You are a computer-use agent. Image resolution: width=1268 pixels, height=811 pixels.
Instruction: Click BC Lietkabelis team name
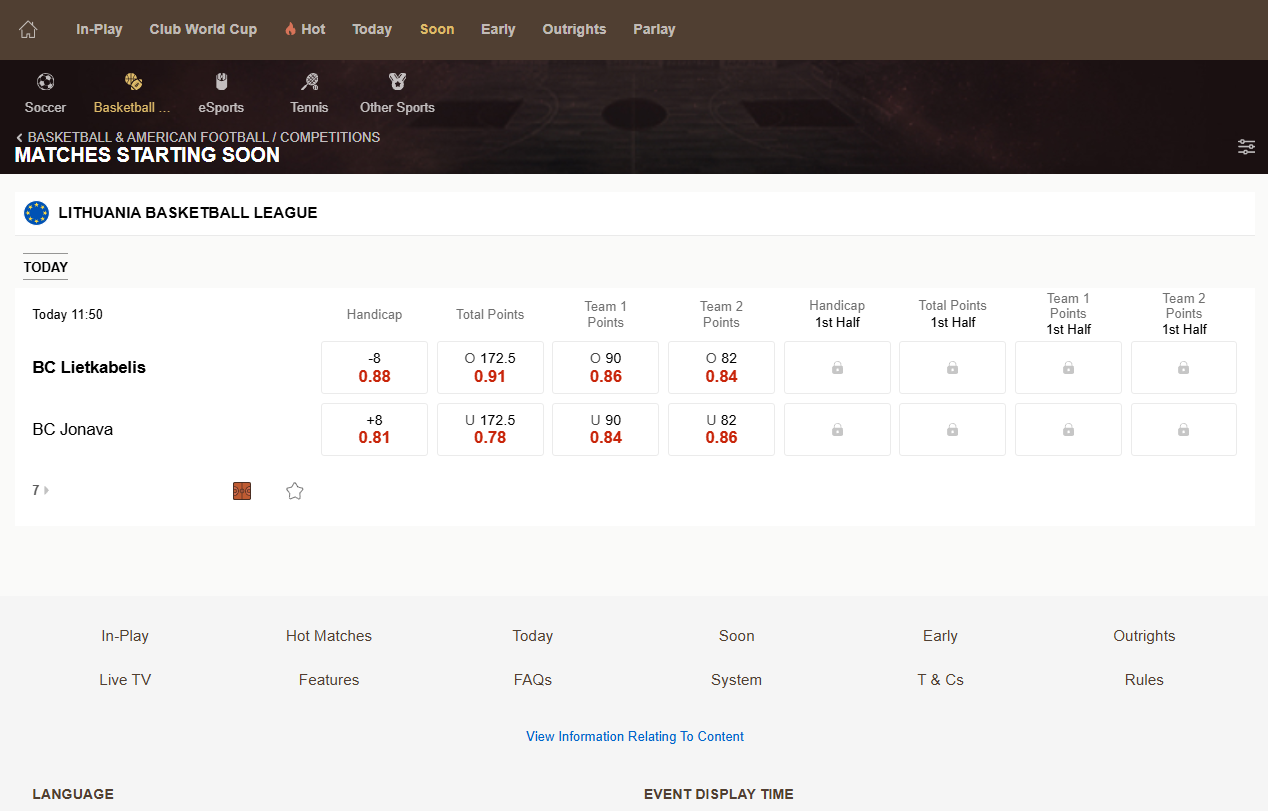tap(89, 367)
